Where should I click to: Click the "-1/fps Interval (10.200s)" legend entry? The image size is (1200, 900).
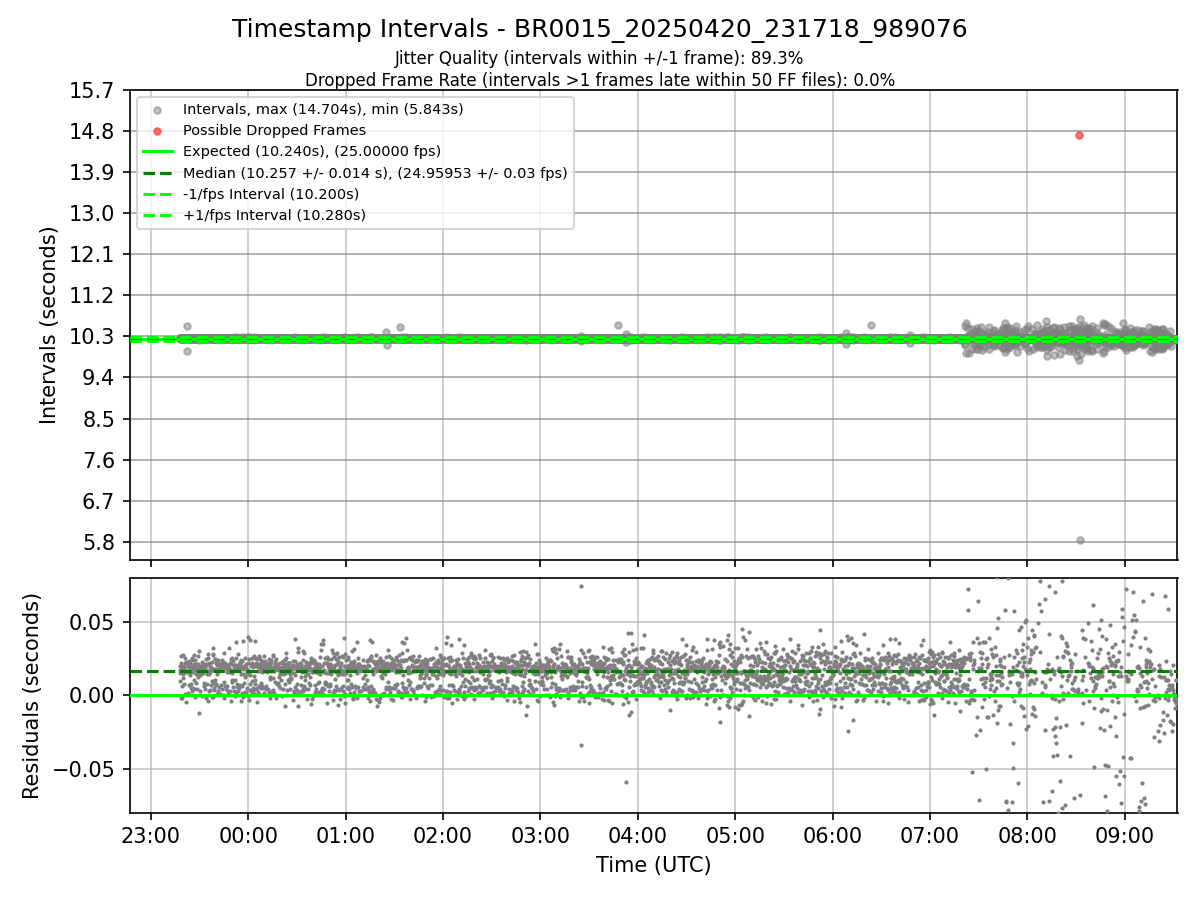270,194
